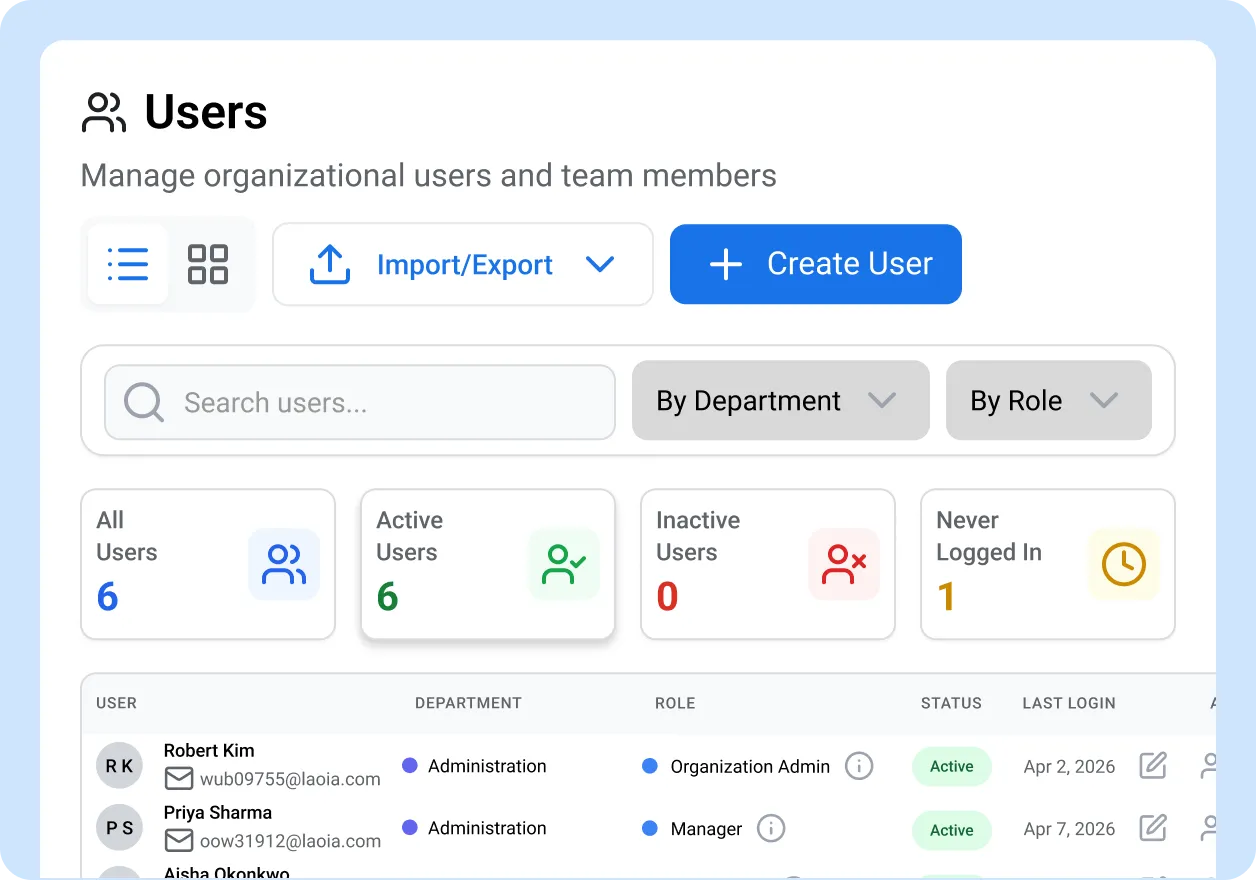
Task: Open the info icon beside Organization Admin role
Action: (x=858, y=766)
